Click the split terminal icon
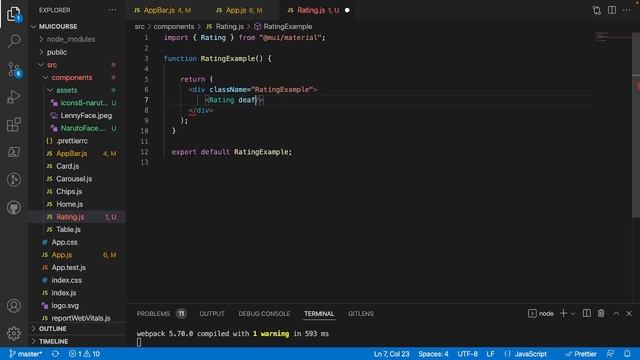Viewport: 640px width, 360px height. (x=587, y=313)
